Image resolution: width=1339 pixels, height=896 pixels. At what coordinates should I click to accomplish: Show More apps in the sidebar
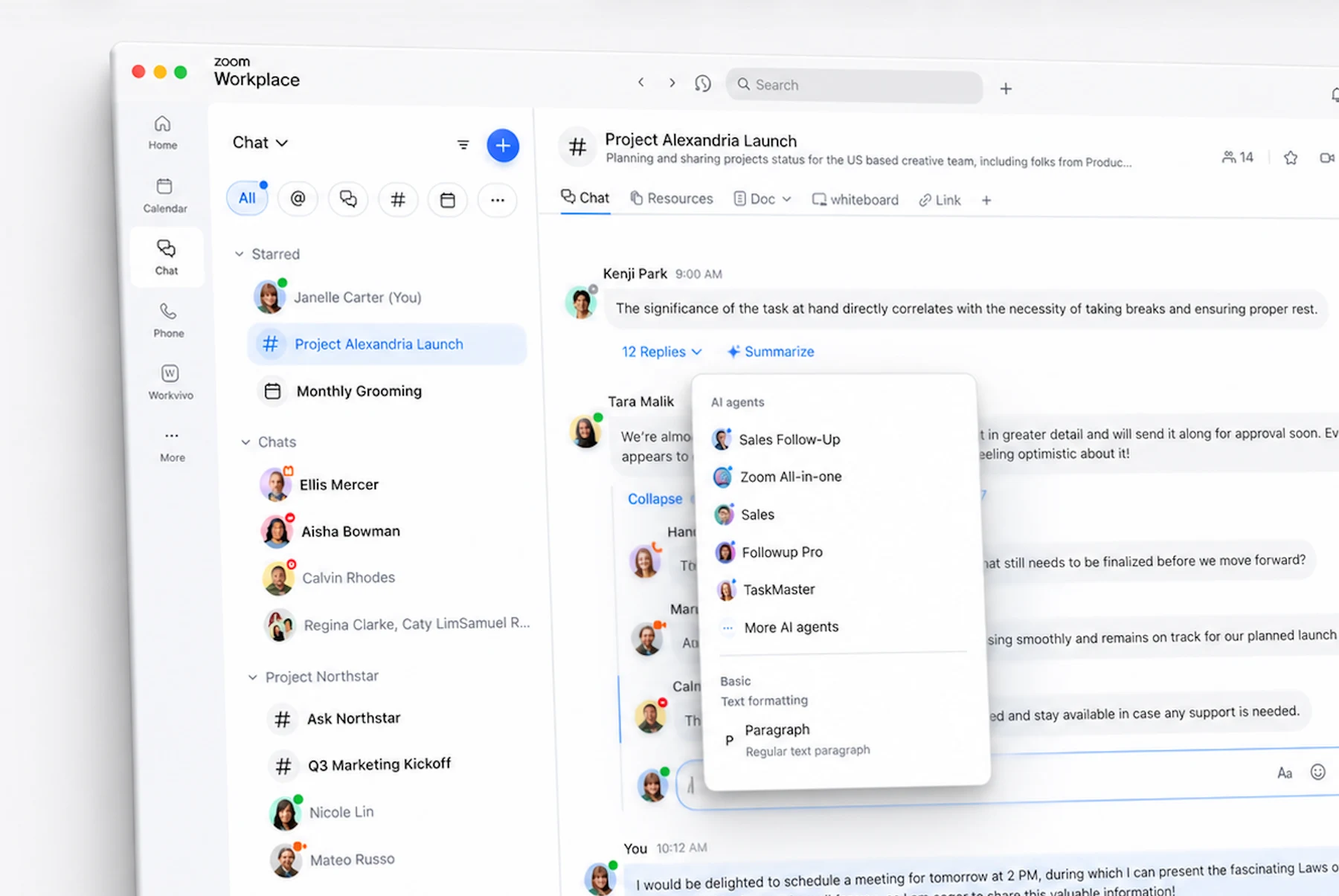[x=172, y=445]
